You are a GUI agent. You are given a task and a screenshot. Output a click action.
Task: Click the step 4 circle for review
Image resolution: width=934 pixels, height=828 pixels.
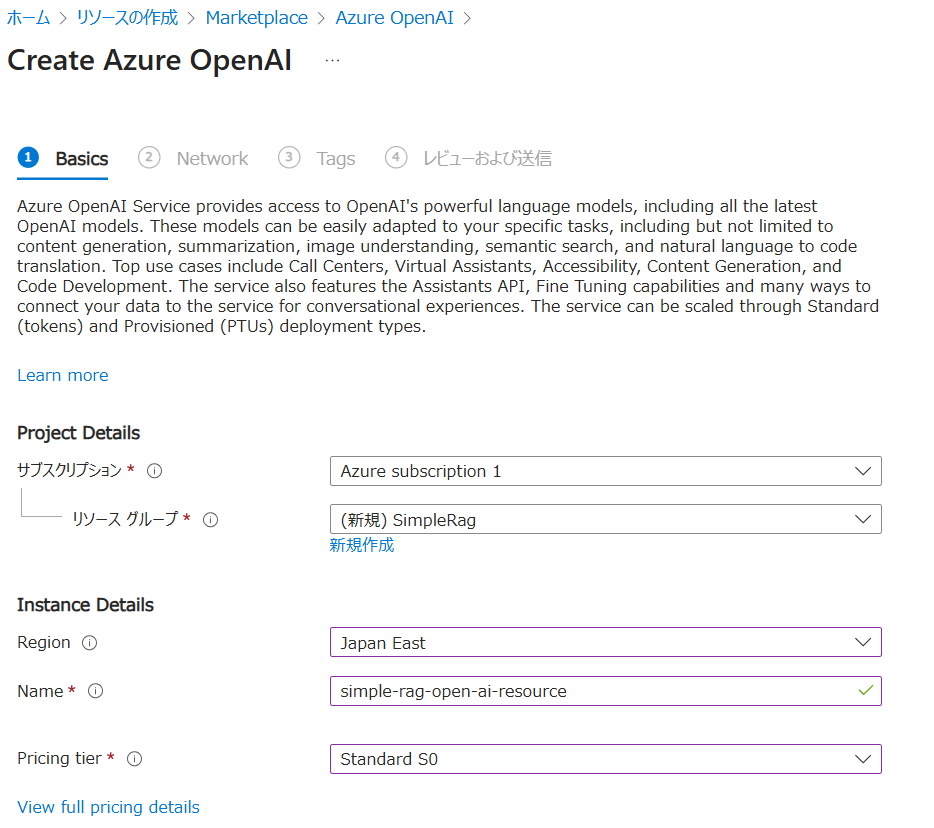396,158
